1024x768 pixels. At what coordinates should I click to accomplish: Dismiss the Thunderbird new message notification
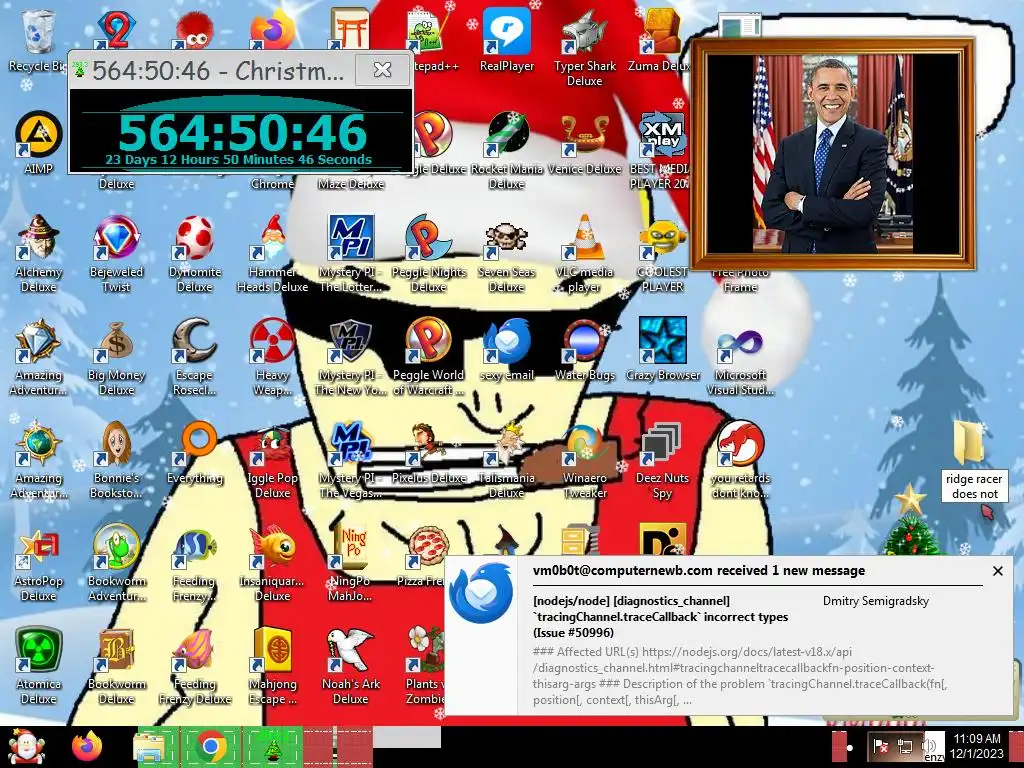(997, 571)
